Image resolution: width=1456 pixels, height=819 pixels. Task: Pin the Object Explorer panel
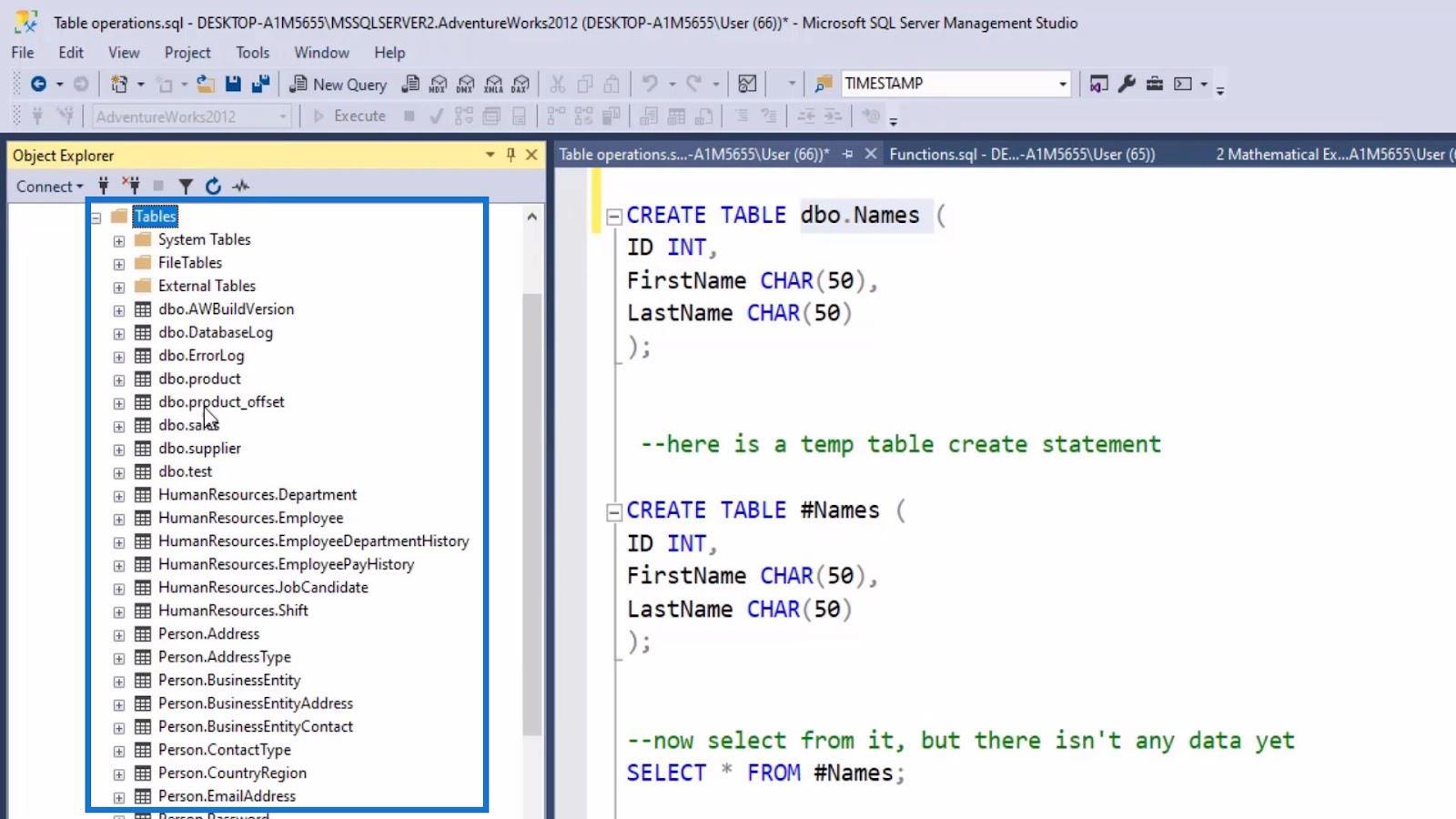click(x=511, y=155)
